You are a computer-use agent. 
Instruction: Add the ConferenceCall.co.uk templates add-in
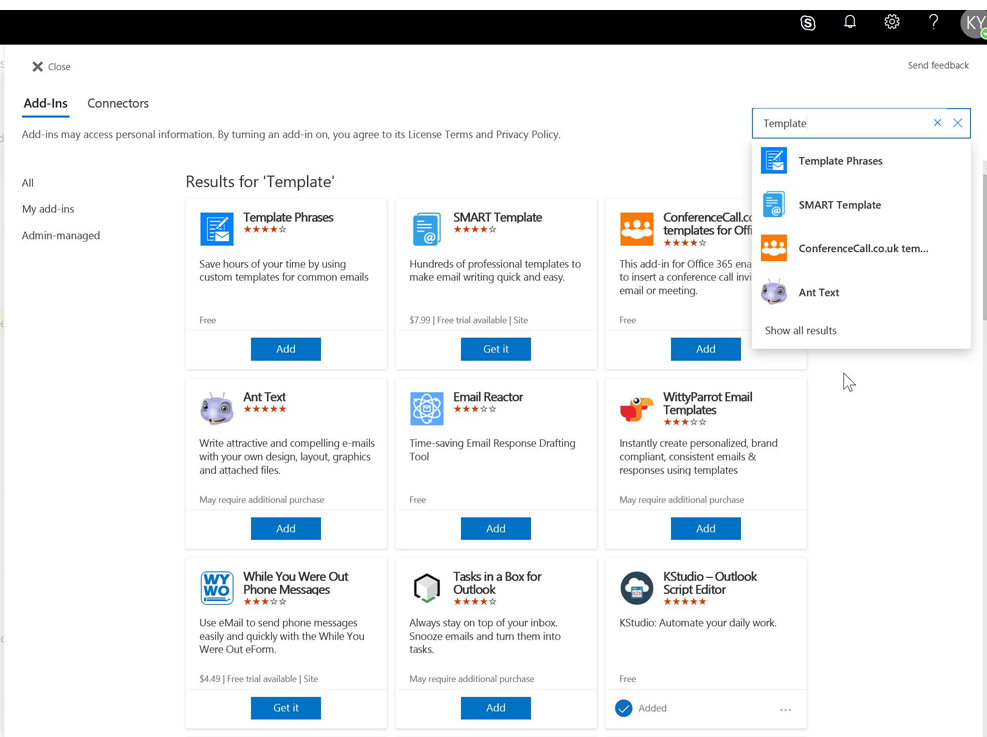tap(706, 349)
